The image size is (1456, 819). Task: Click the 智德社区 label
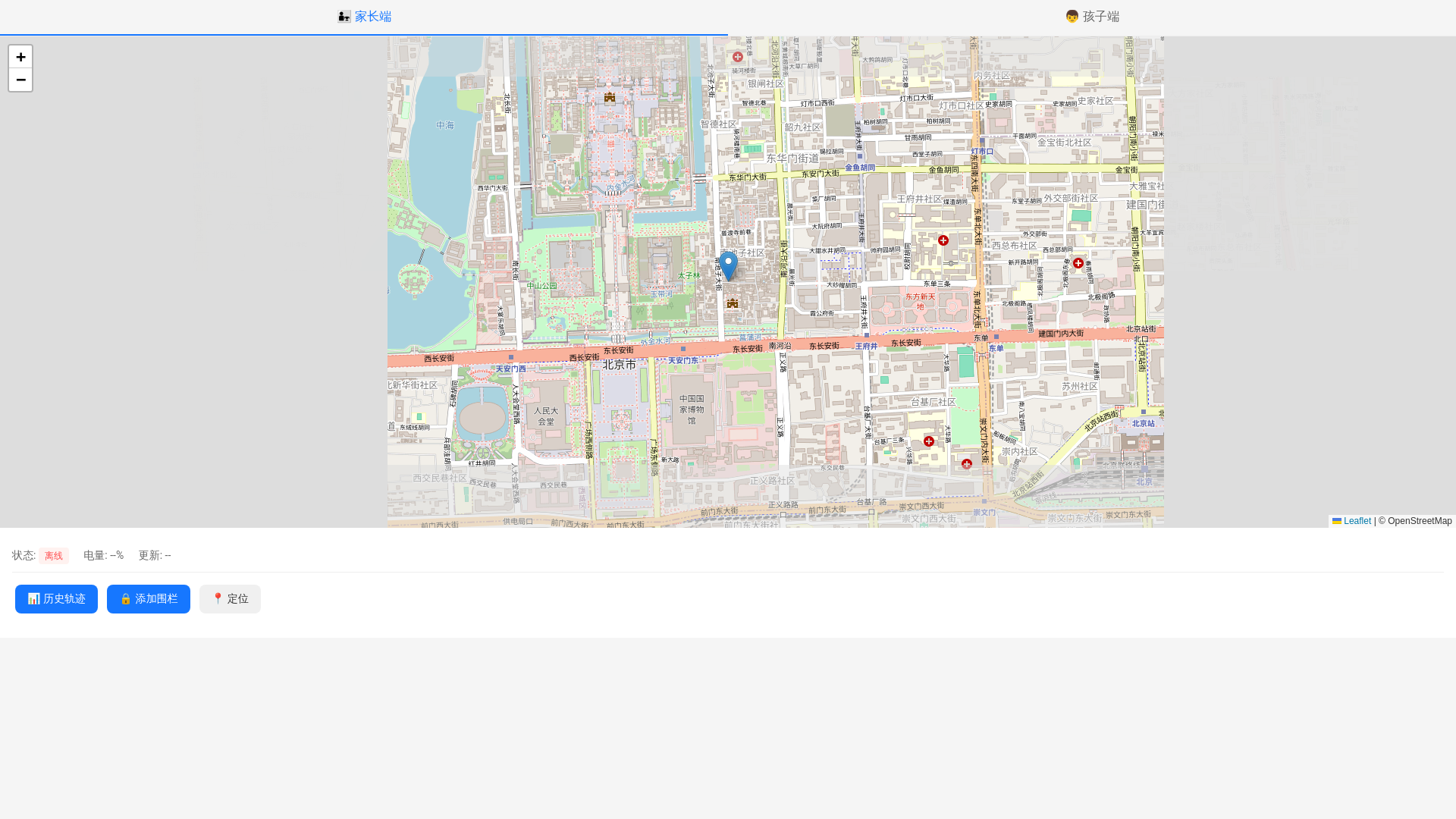tap(718, 124)
